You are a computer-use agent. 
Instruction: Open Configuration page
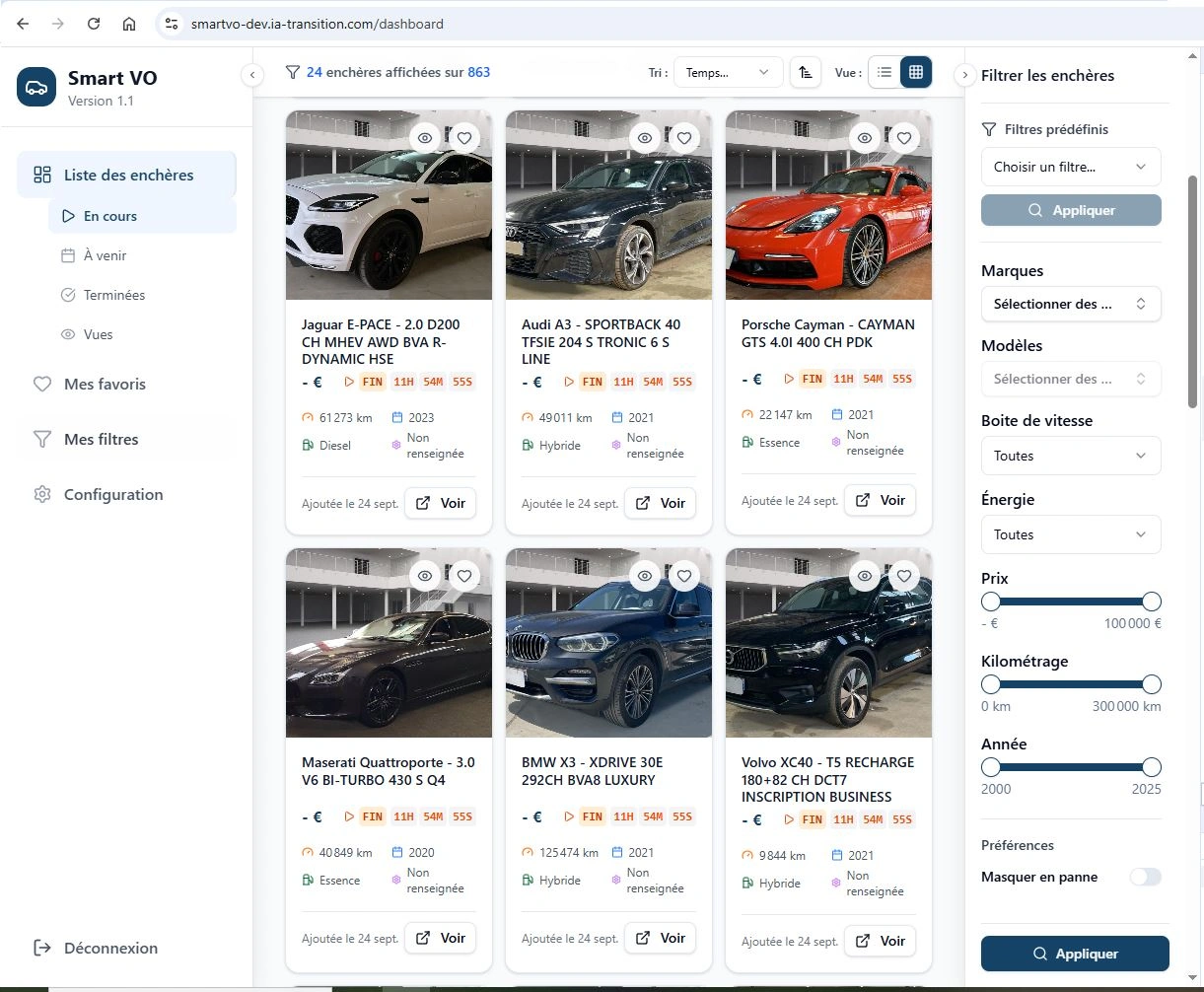point(126,494)
